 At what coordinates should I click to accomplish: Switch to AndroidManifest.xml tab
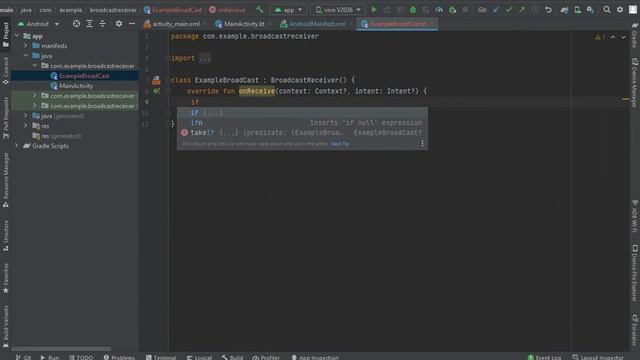[317, 24]
